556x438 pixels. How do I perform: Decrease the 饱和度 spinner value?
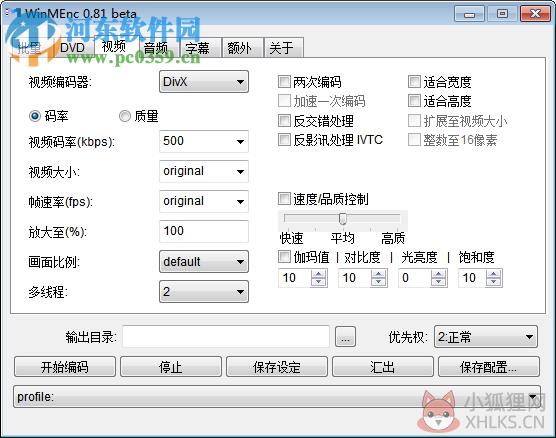(x=494, y=282)
